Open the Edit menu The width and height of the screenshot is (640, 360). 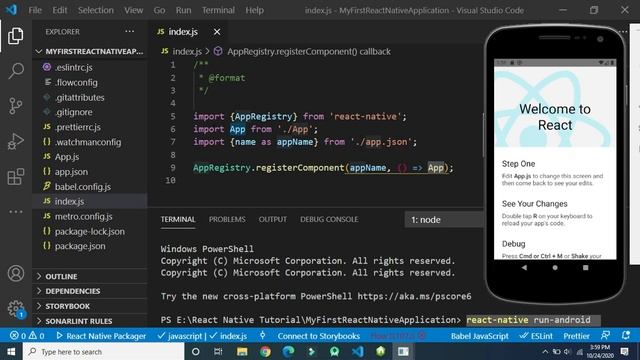(x=60, y=10)
